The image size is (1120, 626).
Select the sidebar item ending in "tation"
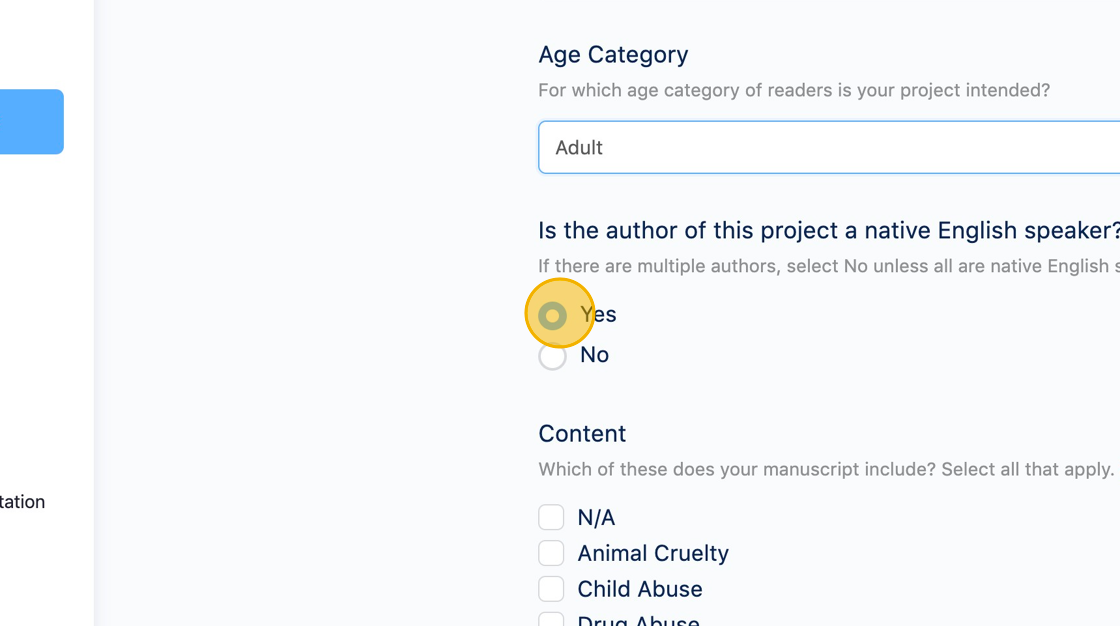pos(22,502)
